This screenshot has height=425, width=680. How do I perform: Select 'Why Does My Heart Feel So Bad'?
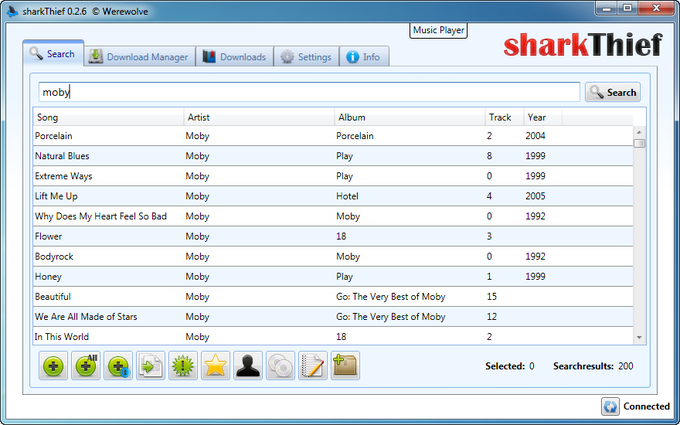point(333,216)
